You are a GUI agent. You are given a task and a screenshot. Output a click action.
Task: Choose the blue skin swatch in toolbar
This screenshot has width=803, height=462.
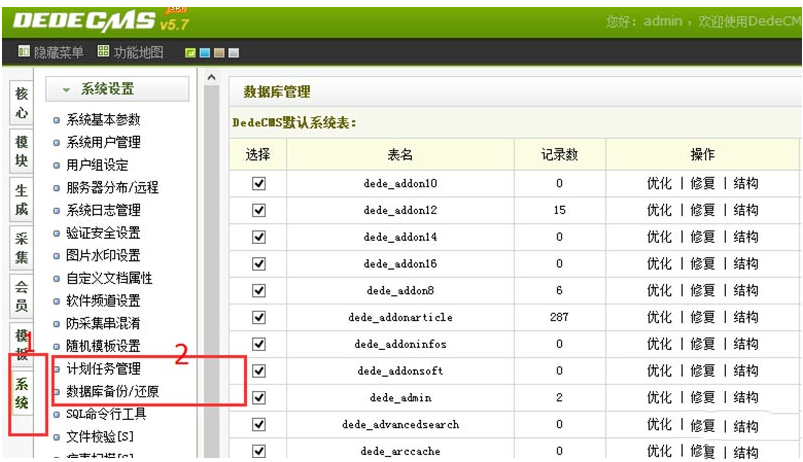(204, 53)
